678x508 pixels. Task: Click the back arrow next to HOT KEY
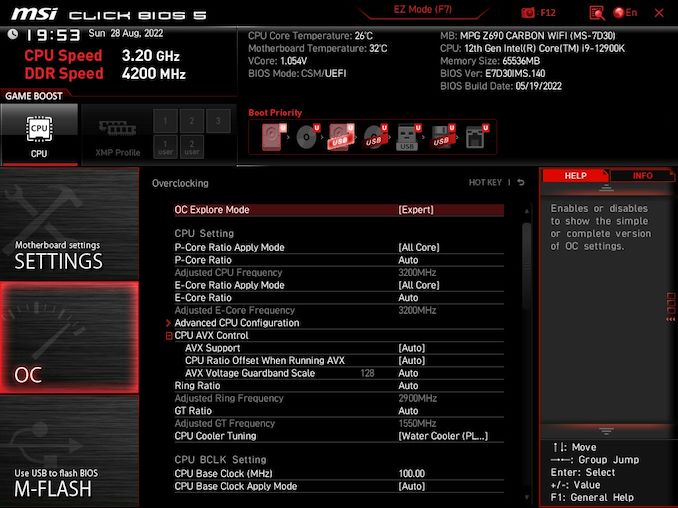point(521,183)
